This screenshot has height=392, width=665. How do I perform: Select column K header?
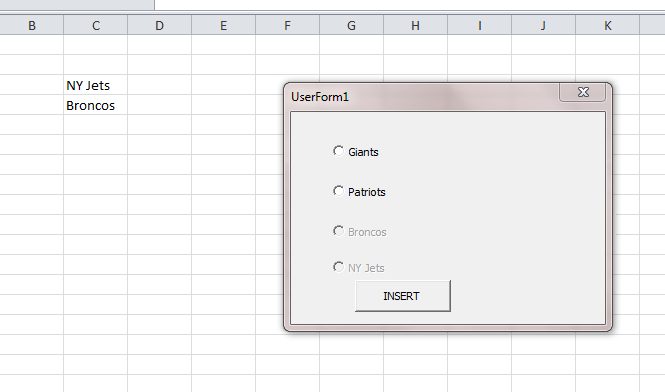click(x=608, y=25)
